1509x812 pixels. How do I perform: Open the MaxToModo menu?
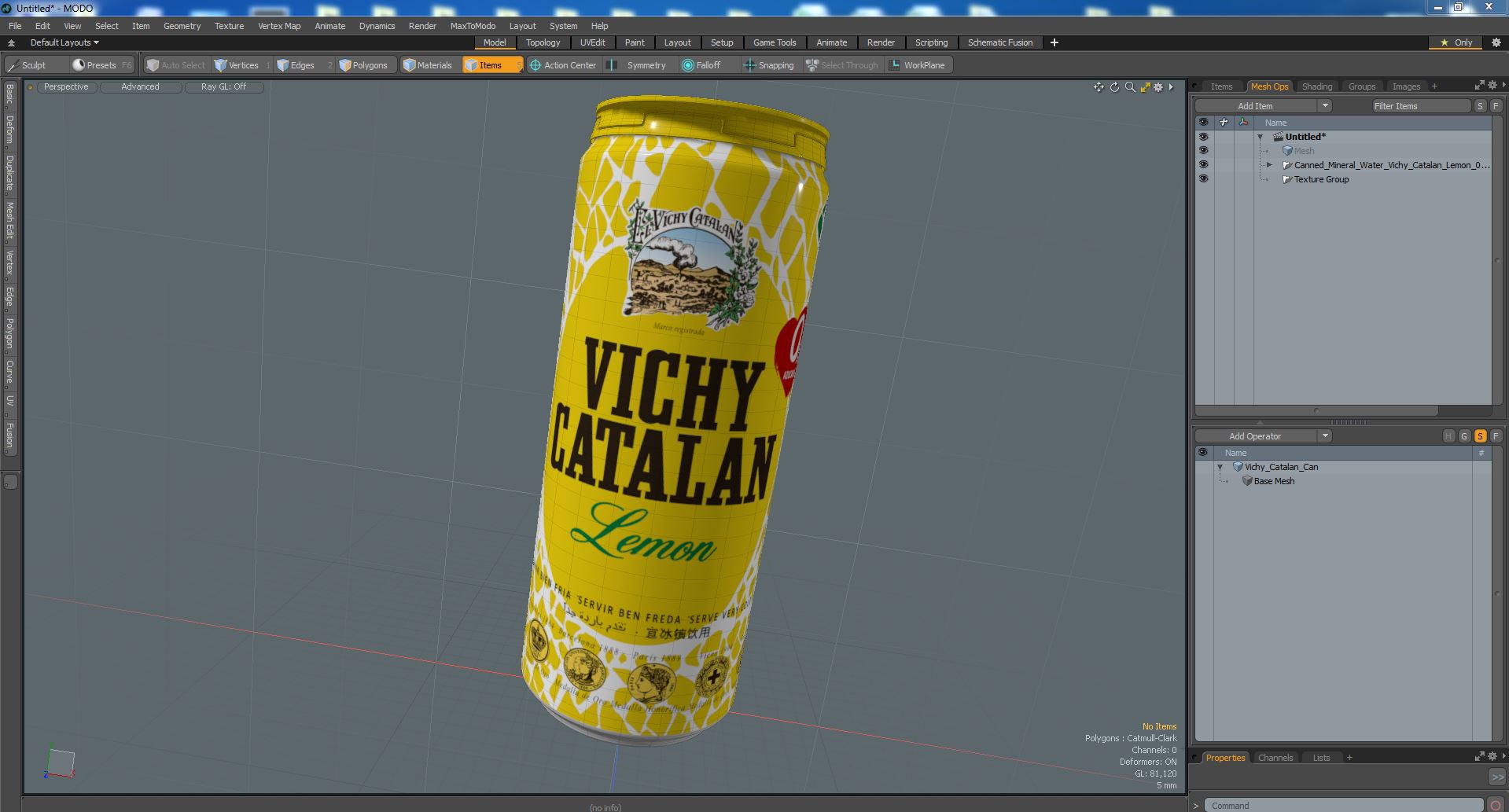(x=473, y=26)
